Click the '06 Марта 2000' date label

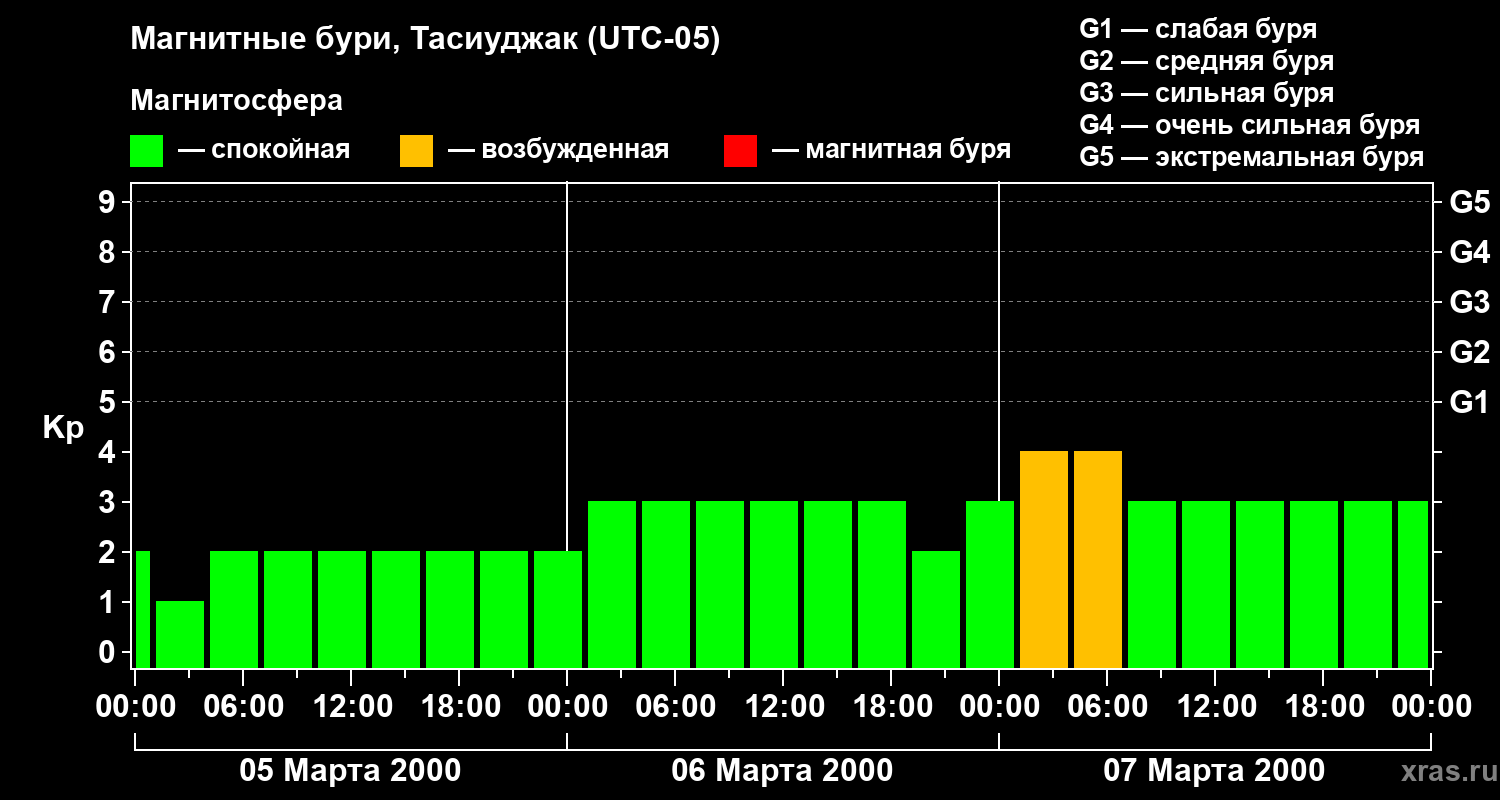point(782,771)
